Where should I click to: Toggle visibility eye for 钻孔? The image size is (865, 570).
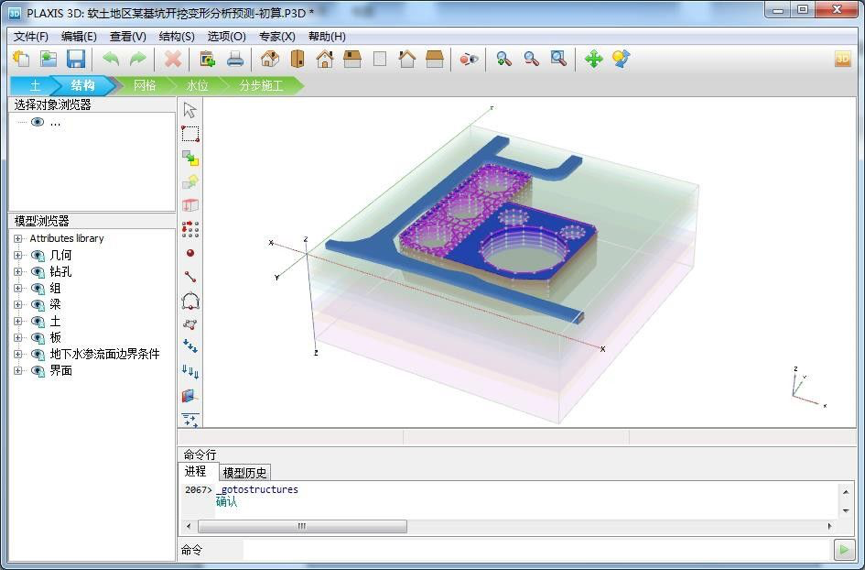38,272
